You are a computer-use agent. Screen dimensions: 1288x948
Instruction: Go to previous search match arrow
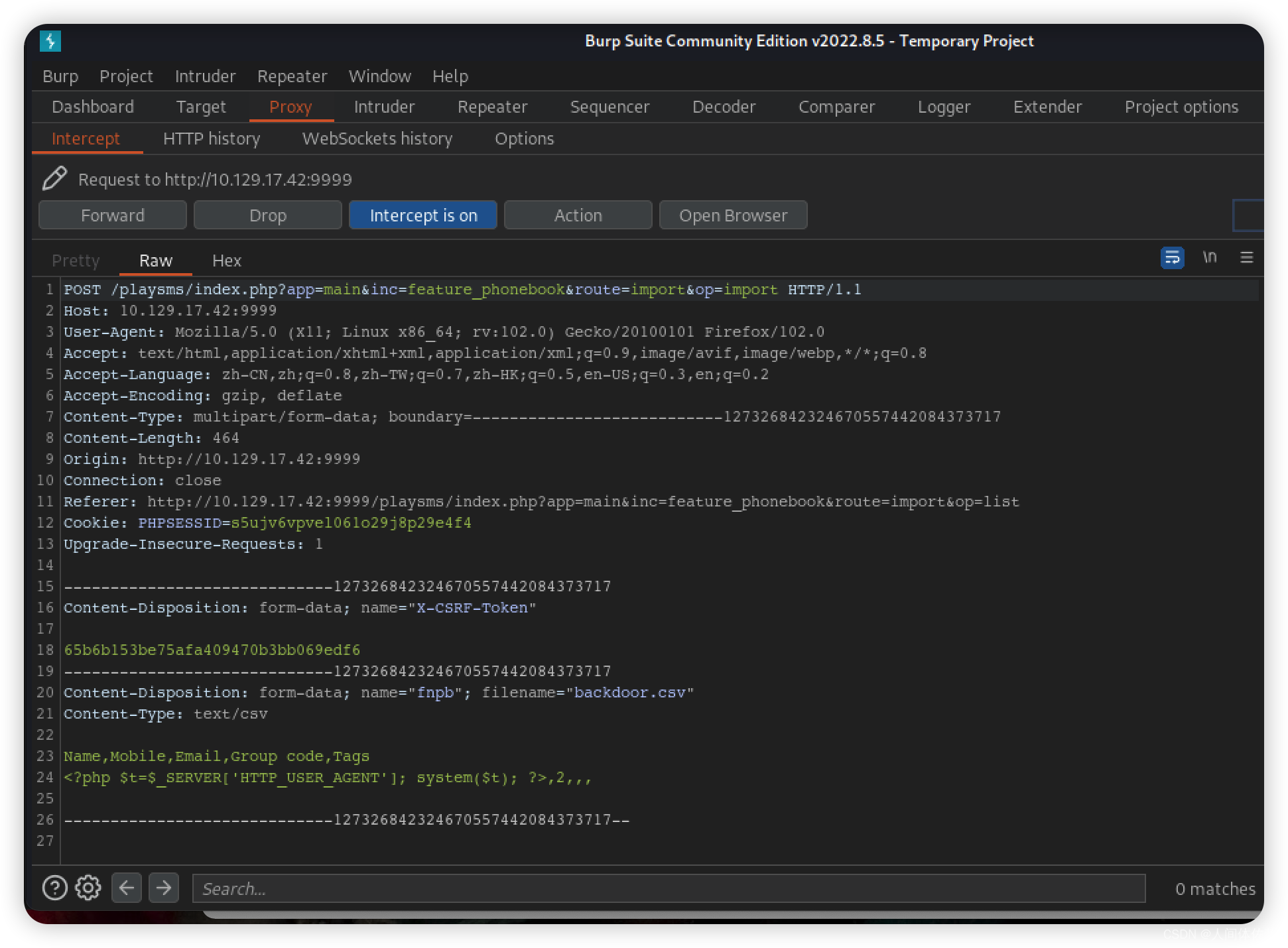[127, 888]
